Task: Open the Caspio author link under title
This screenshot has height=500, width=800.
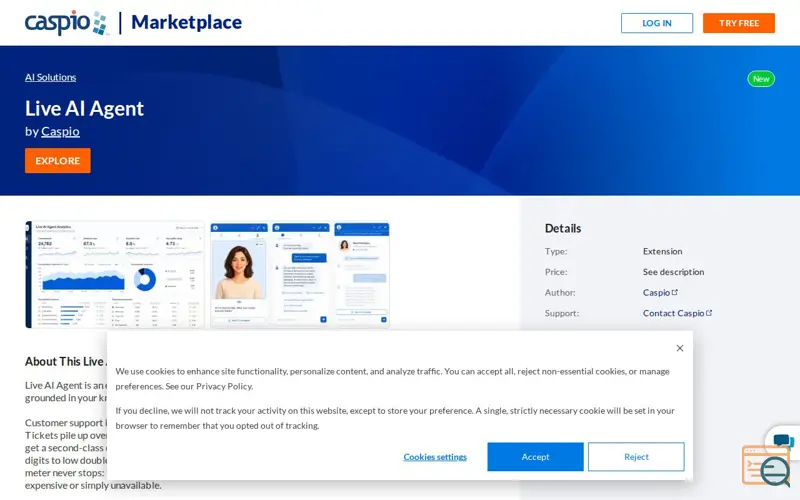Action: (x=60, y=132)
